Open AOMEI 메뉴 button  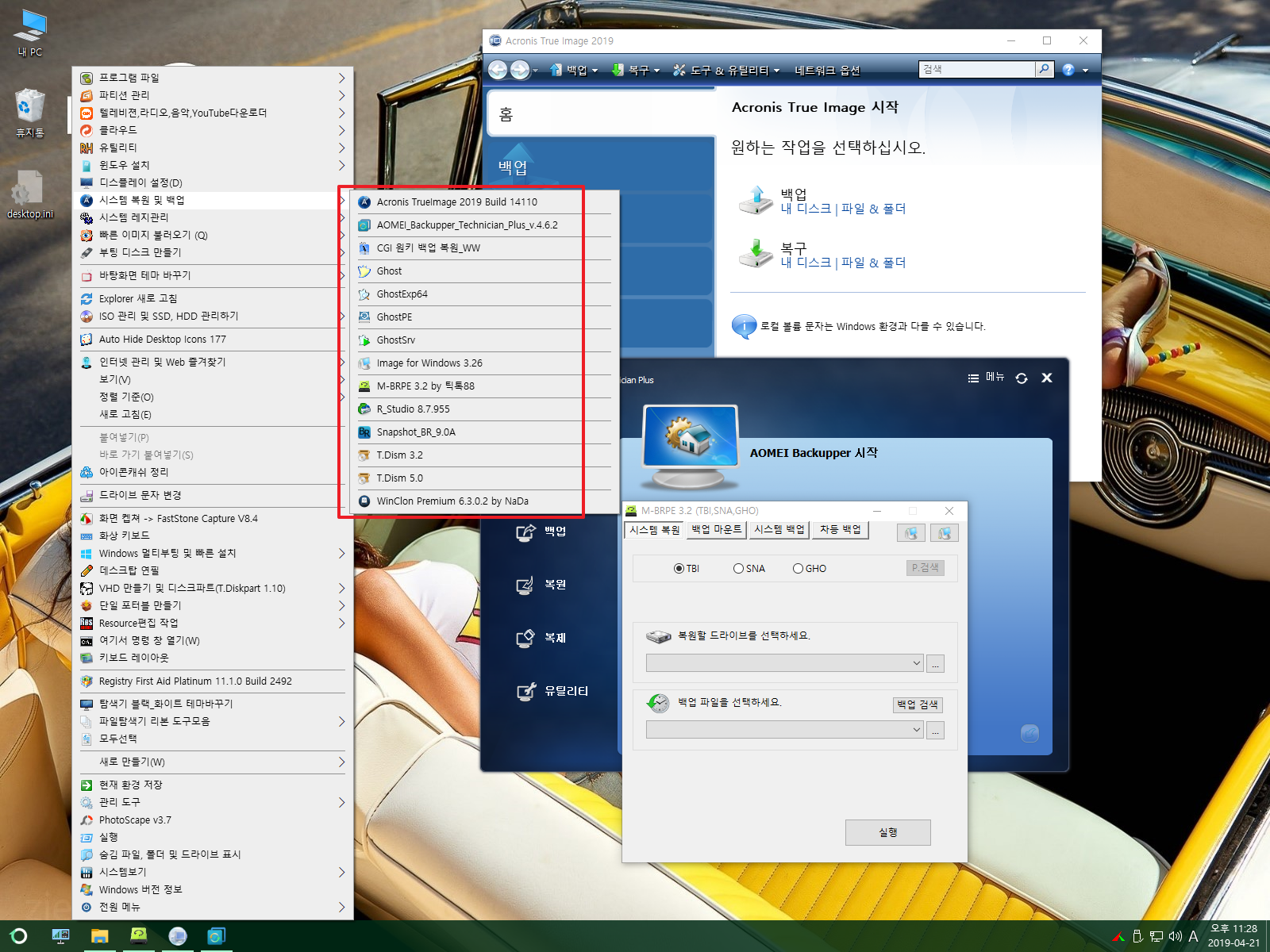point(987,378)
